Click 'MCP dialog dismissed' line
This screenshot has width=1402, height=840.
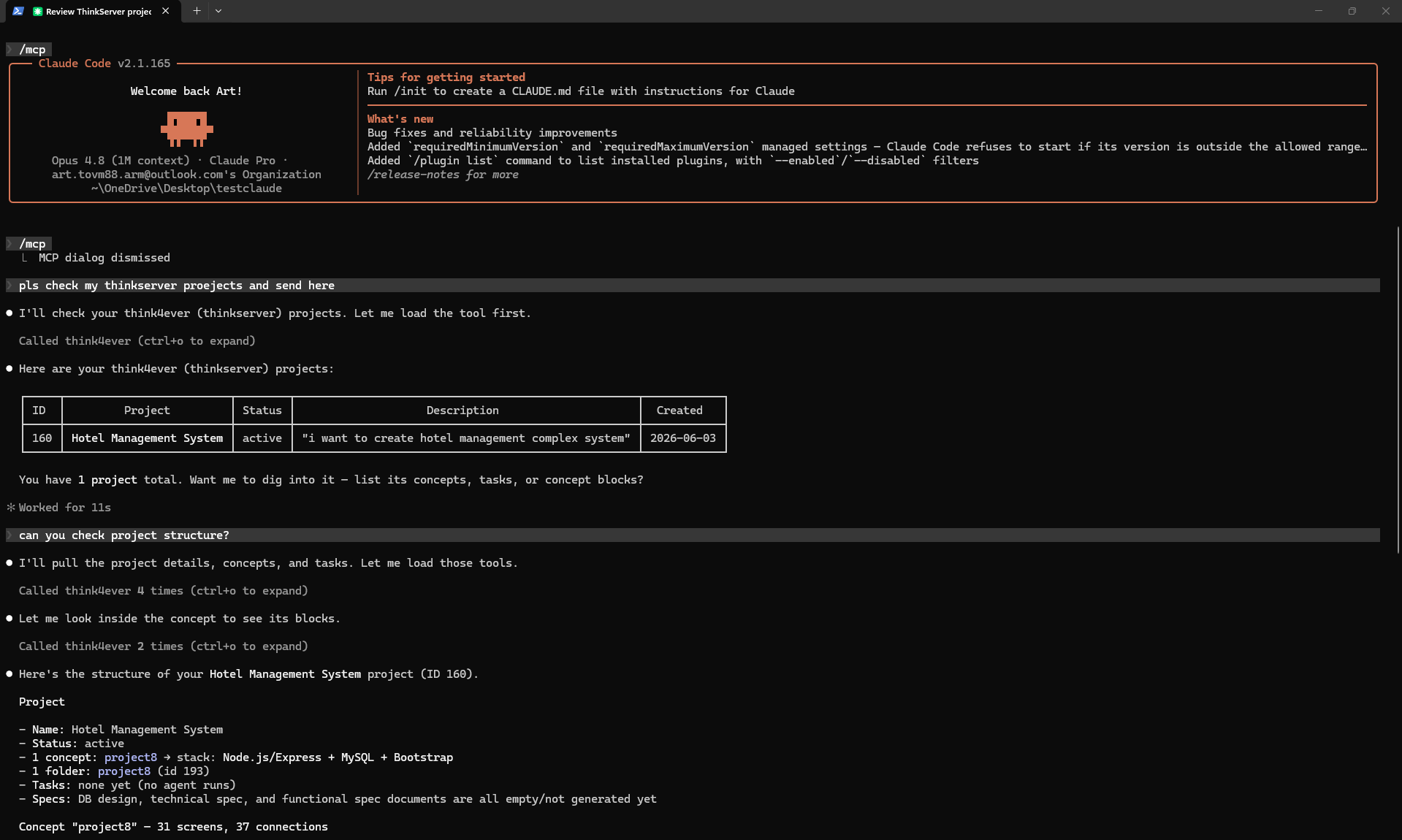(104, 258)
